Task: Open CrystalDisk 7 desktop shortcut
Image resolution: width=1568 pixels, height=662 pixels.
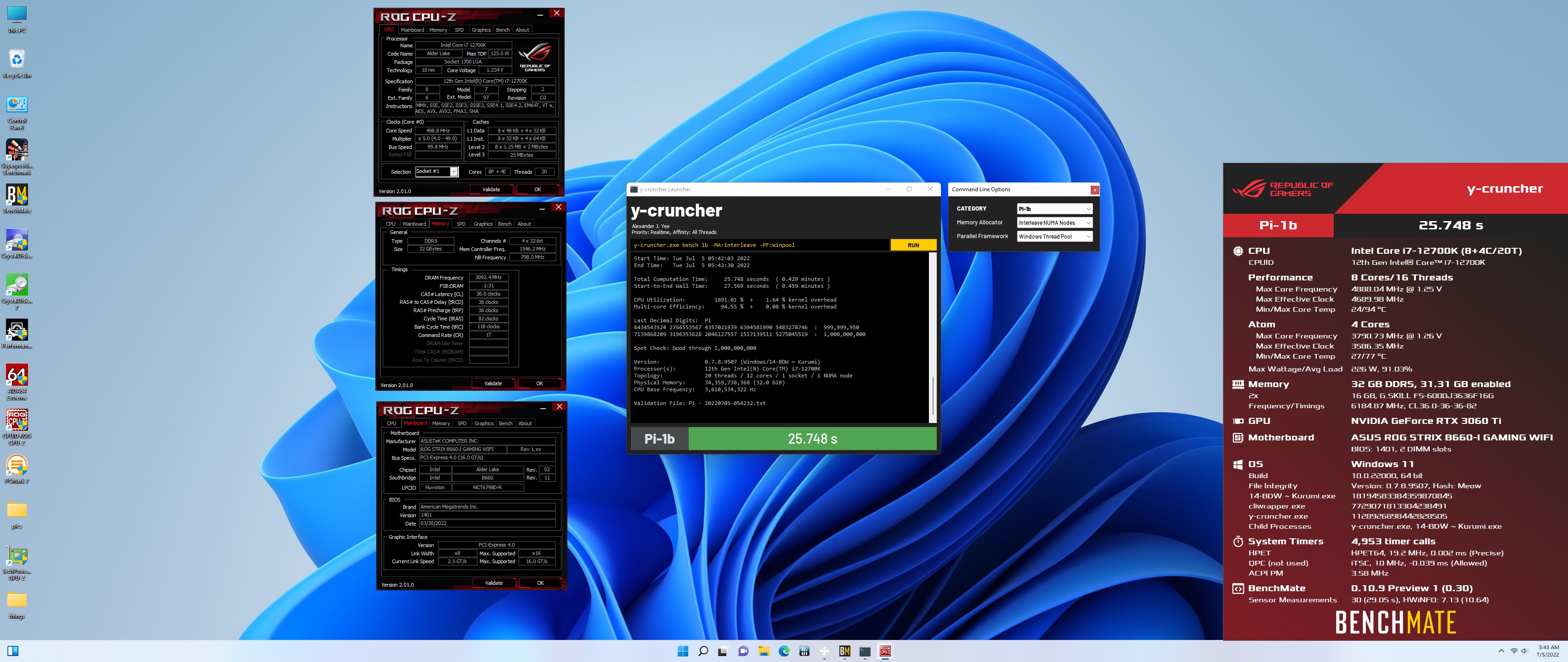Action: 17,292
